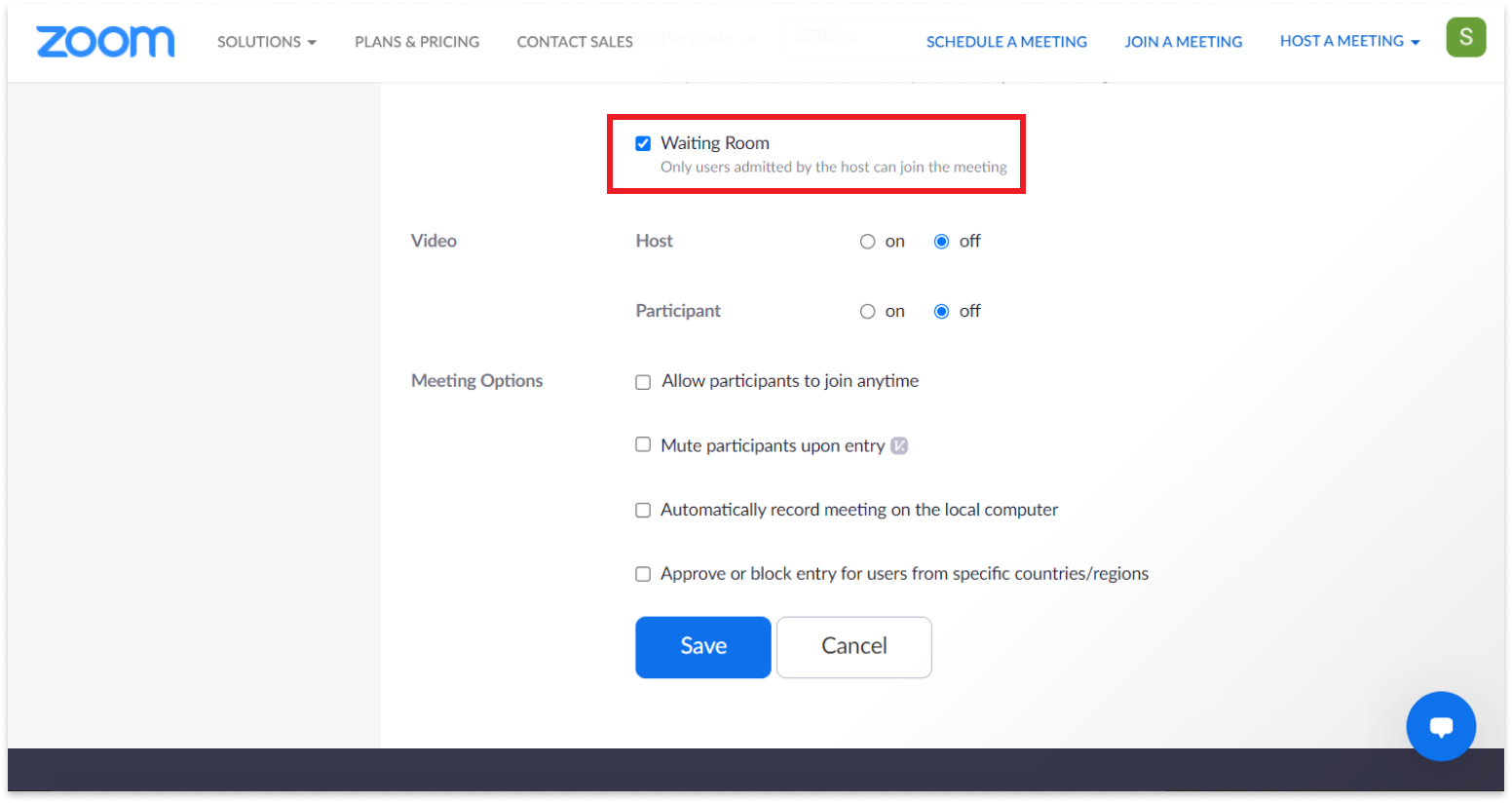
Task: Disable the Waiting Room option
Action: (643, 142)
